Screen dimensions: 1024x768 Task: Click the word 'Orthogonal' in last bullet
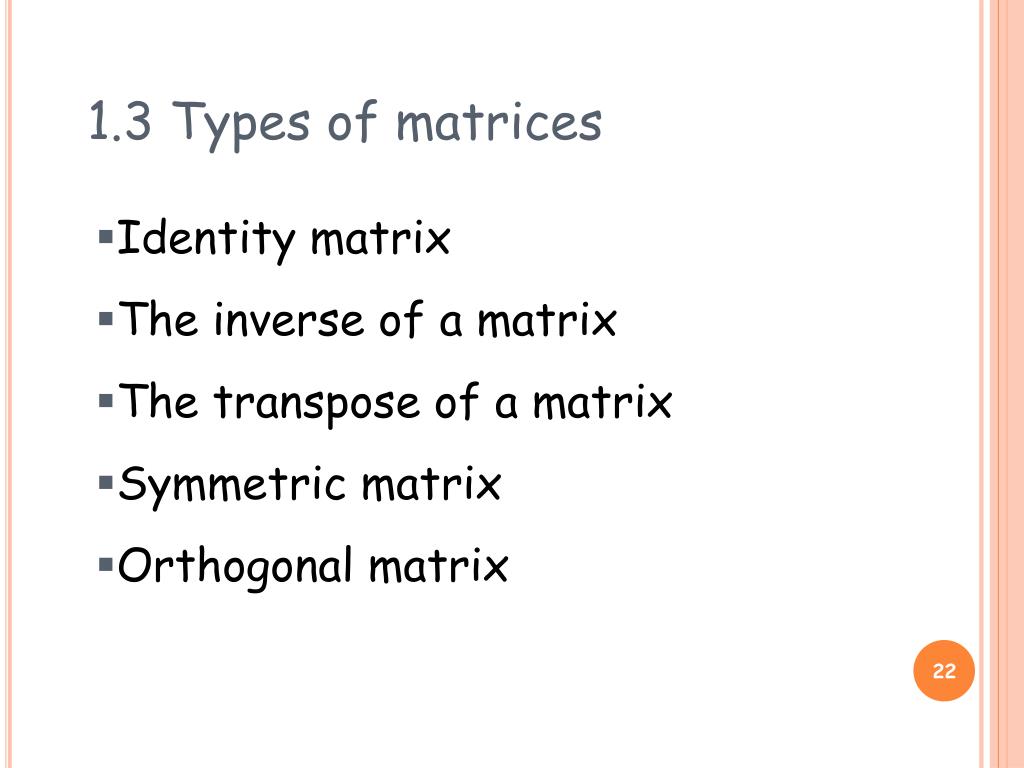(x=235, y=568)
